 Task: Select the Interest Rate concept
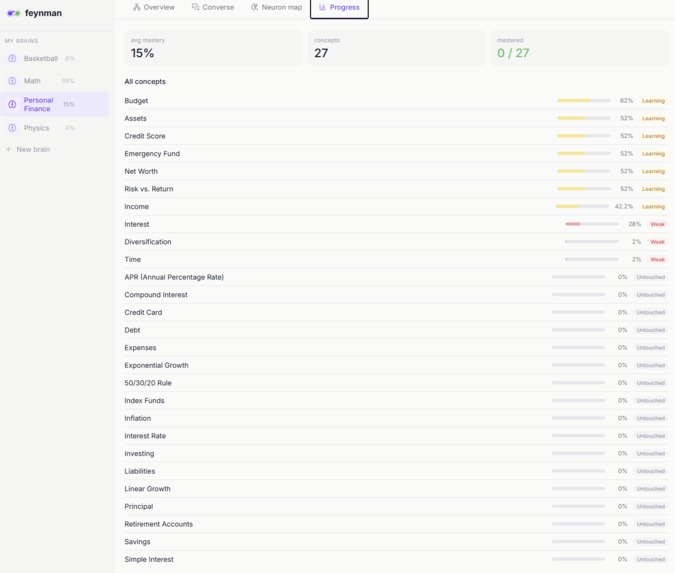396,436
